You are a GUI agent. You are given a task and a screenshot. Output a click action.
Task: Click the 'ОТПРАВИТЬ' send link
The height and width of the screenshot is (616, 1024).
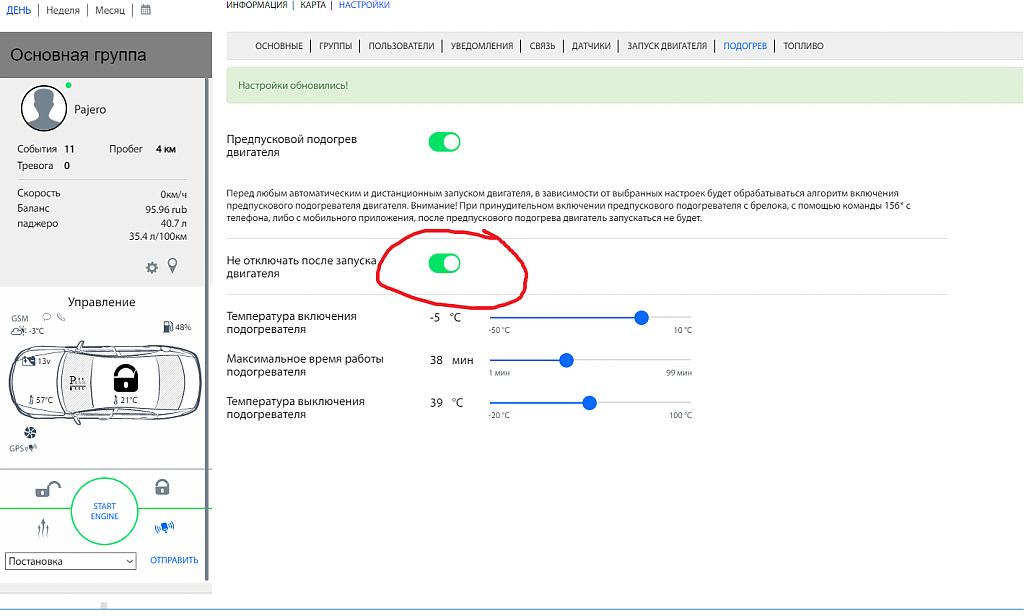coord(174,561)
